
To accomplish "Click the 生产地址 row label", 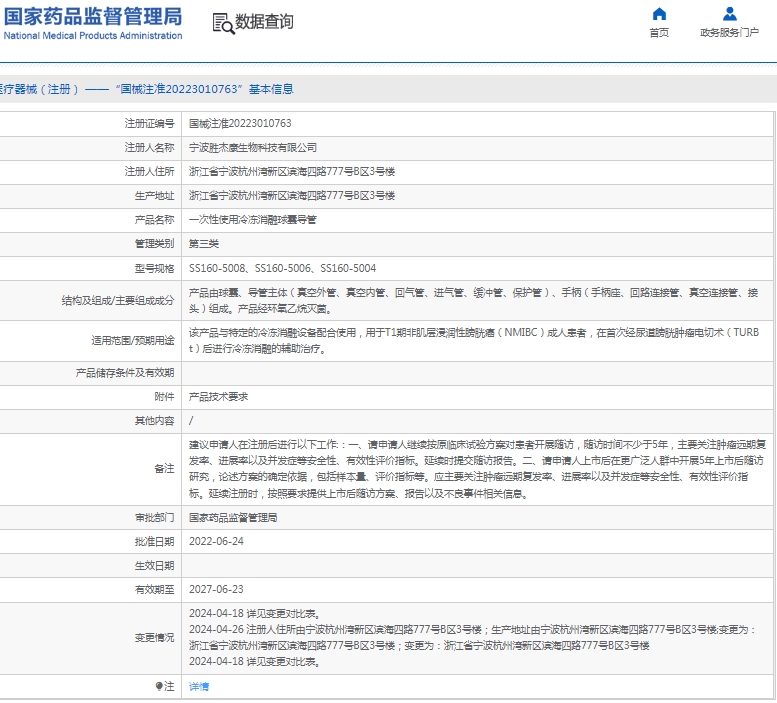I will point(155,196).
